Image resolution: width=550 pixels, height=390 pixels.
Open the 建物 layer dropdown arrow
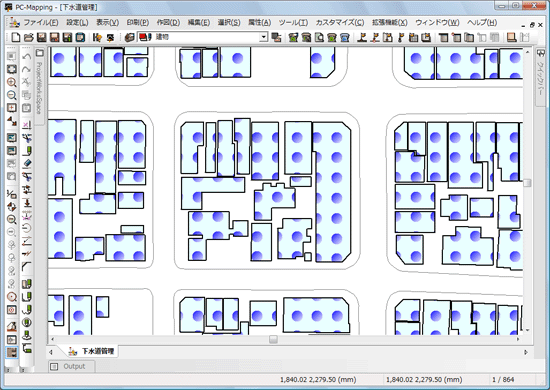pyautogui.click(x=264, y=37)
